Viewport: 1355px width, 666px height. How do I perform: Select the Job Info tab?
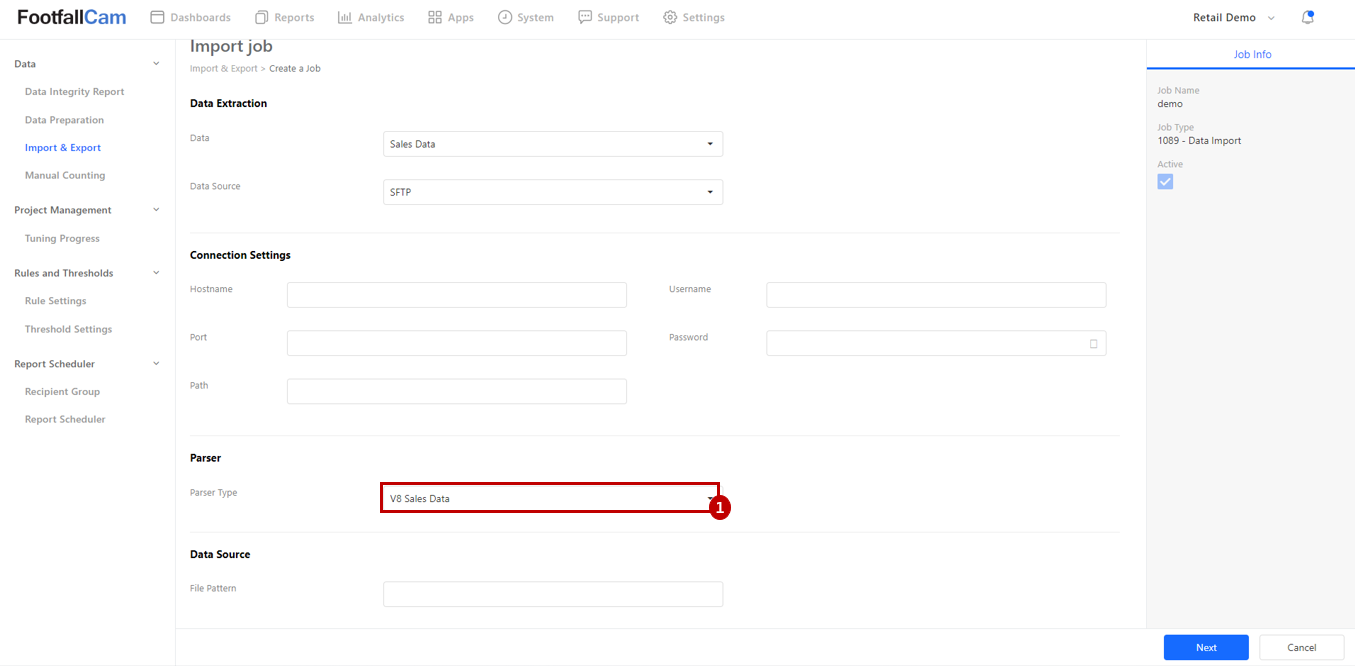click(x=1252, y=54)
